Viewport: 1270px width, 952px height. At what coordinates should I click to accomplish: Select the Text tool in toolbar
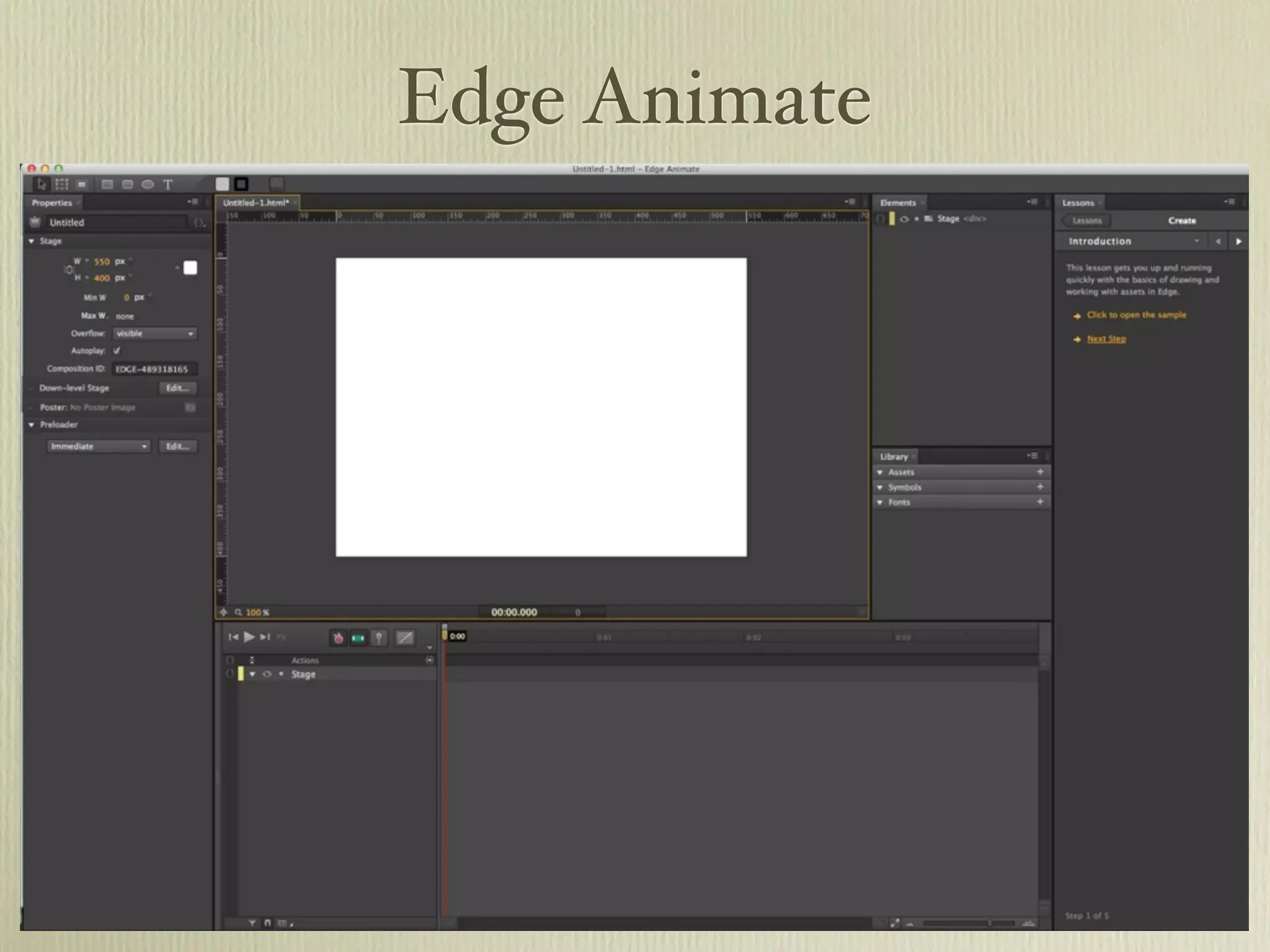tap(167, 185)
